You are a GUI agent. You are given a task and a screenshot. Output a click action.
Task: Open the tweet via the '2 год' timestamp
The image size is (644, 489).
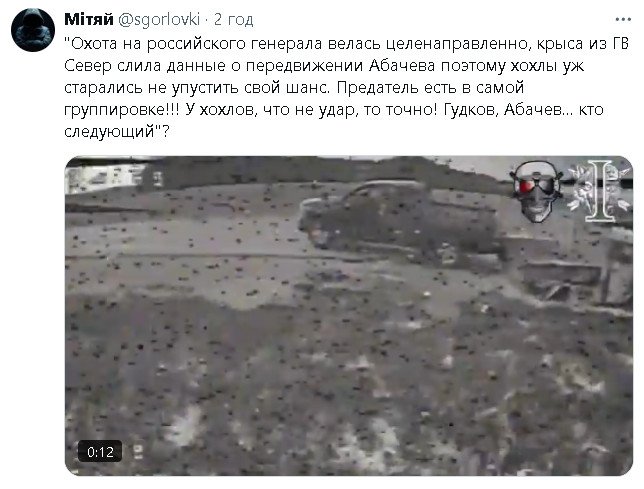(233, 19)
